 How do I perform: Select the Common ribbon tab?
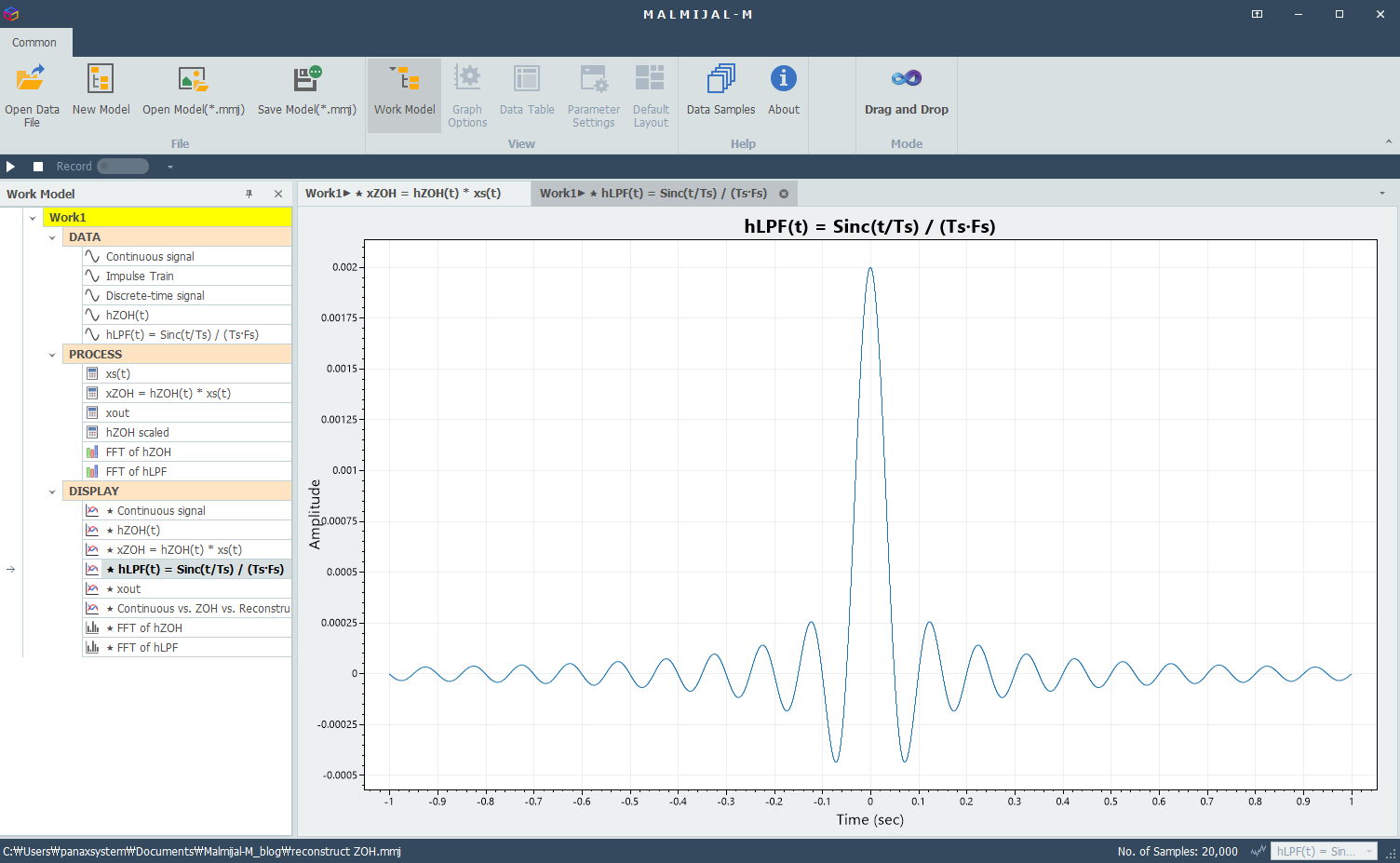tap(34, 43)
